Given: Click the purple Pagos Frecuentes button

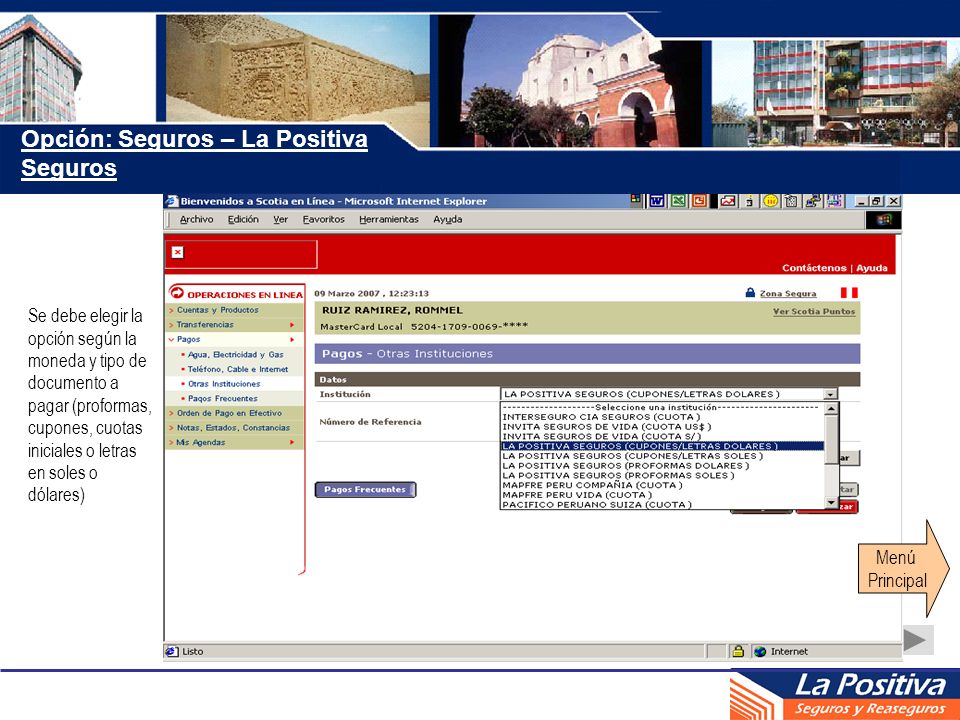Looking at the screenshot, I should click(366, 490).
